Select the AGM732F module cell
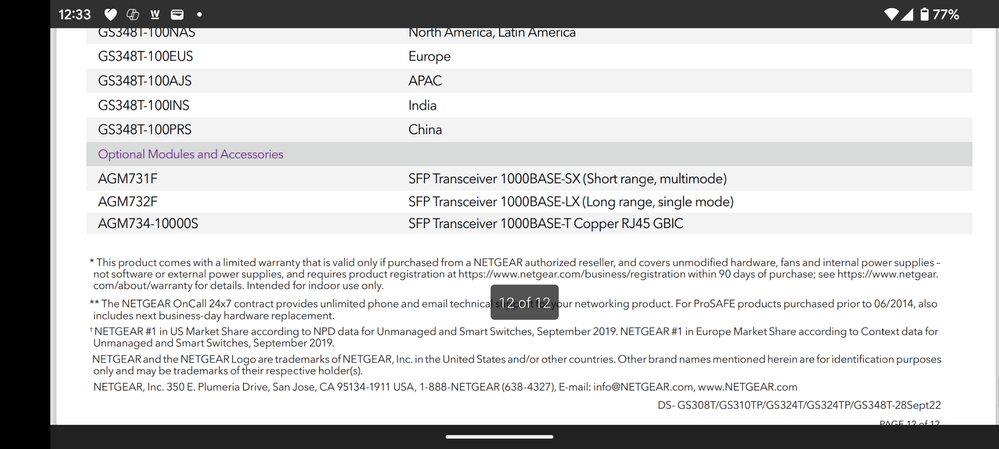This screenshot has height=449, width=999. (127, 202)
